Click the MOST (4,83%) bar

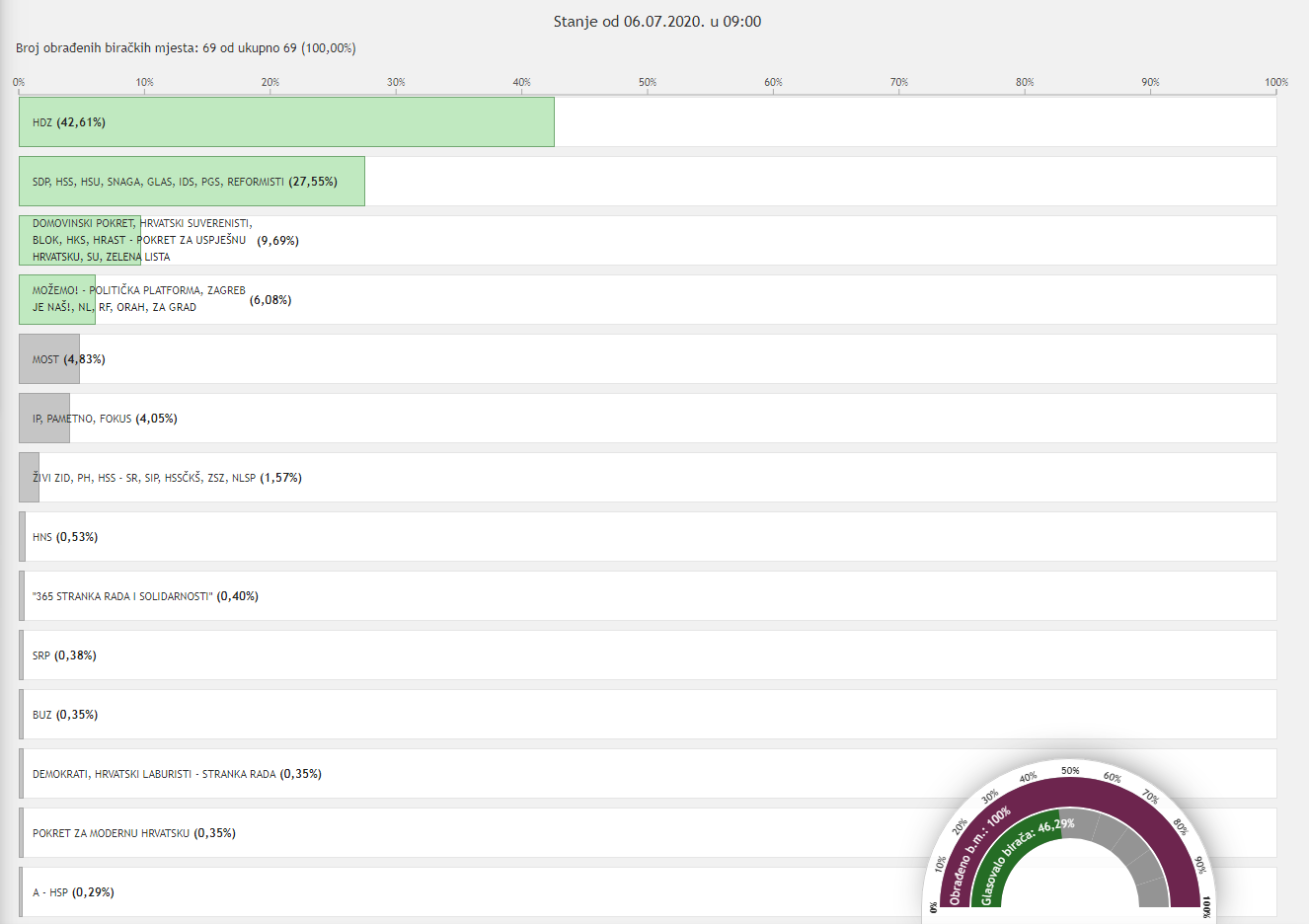click(x=49, y=359)
